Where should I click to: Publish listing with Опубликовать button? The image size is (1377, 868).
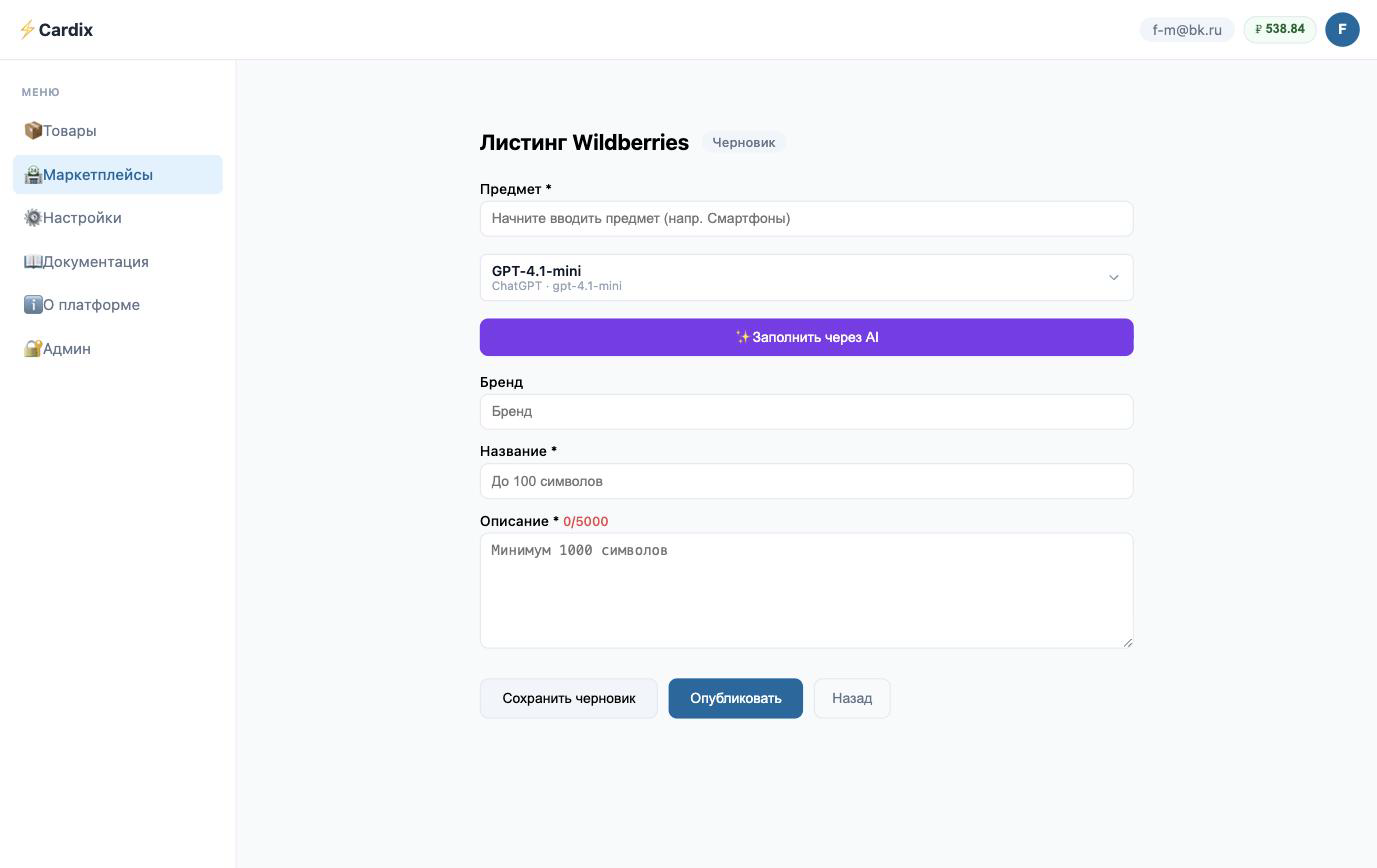pos(736,699)
